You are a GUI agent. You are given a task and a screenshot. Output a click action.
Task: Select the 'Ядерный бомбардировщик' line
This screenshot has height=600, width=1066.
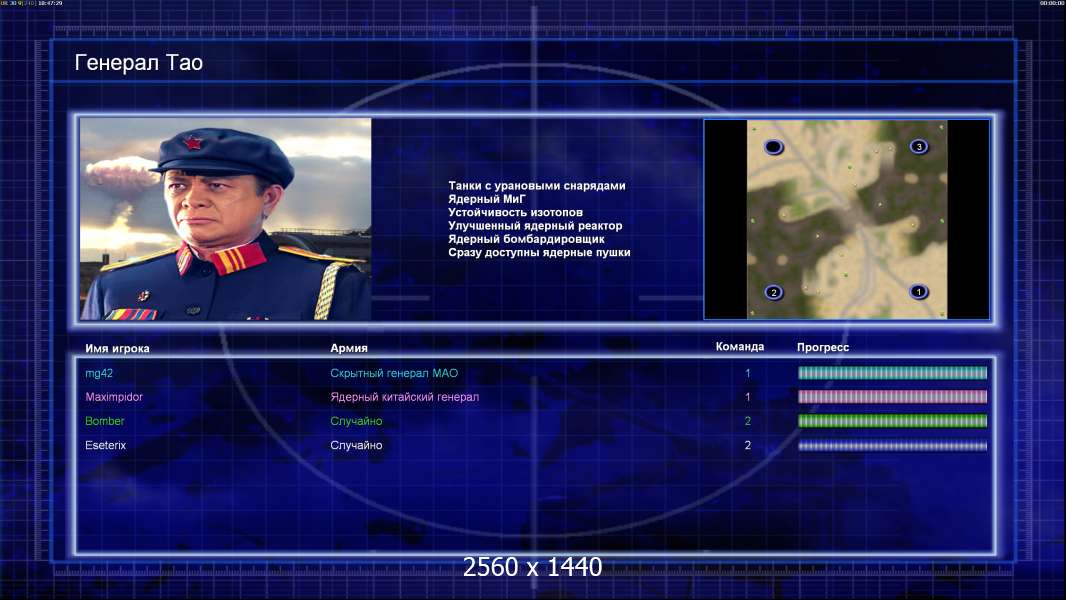tap(526, 239)
